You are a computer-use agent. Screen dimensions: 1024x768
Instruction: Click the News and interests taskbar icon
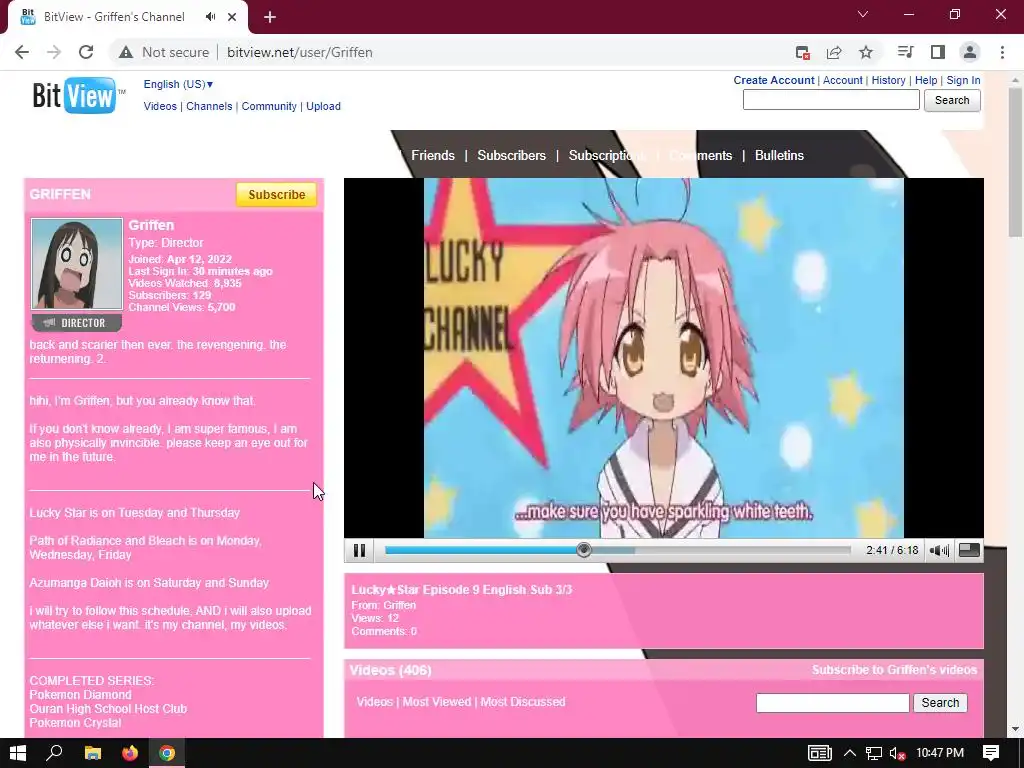pyautogui.click(x=819, y=753)
